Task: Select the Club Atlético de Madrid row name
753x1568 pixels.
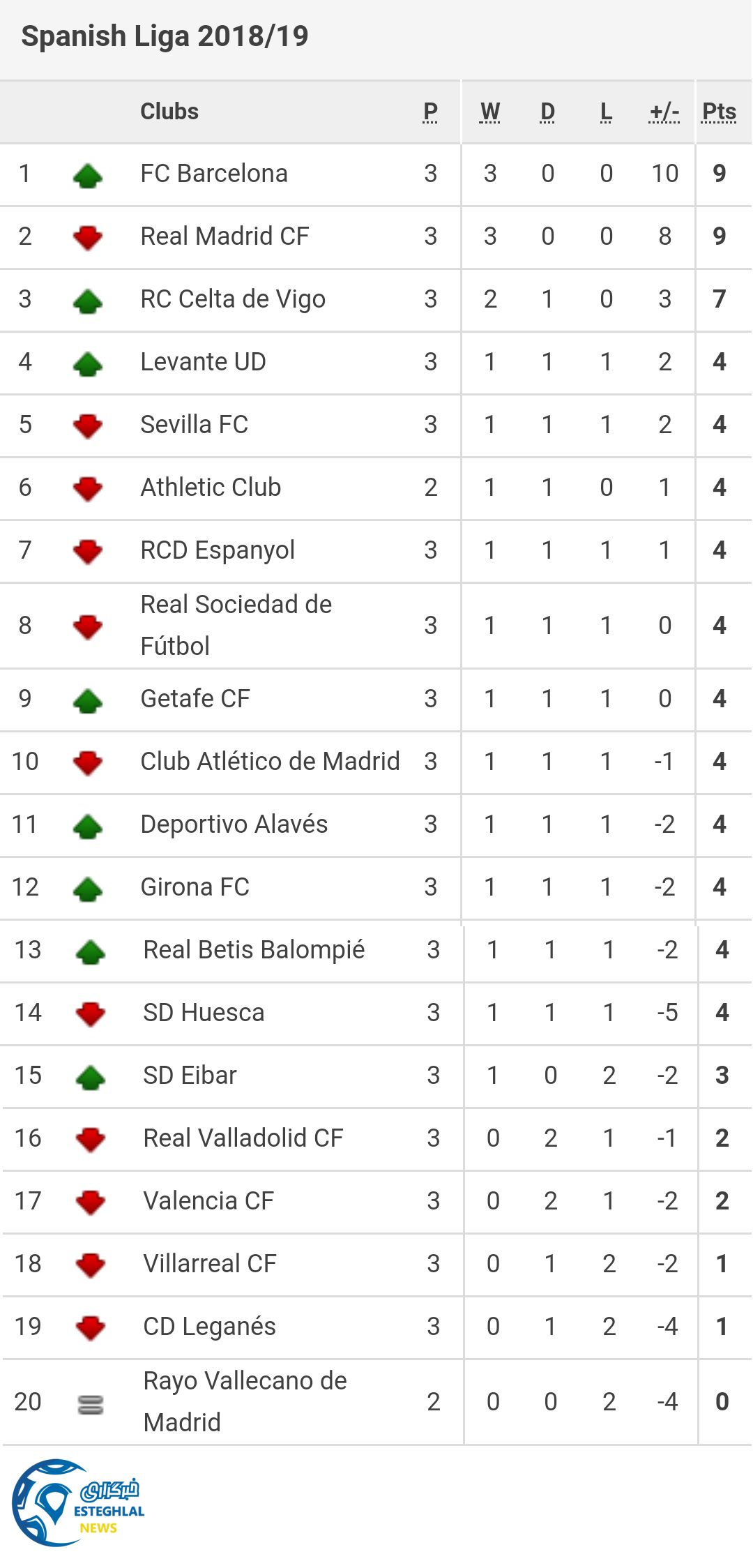Action: (270, 762)
